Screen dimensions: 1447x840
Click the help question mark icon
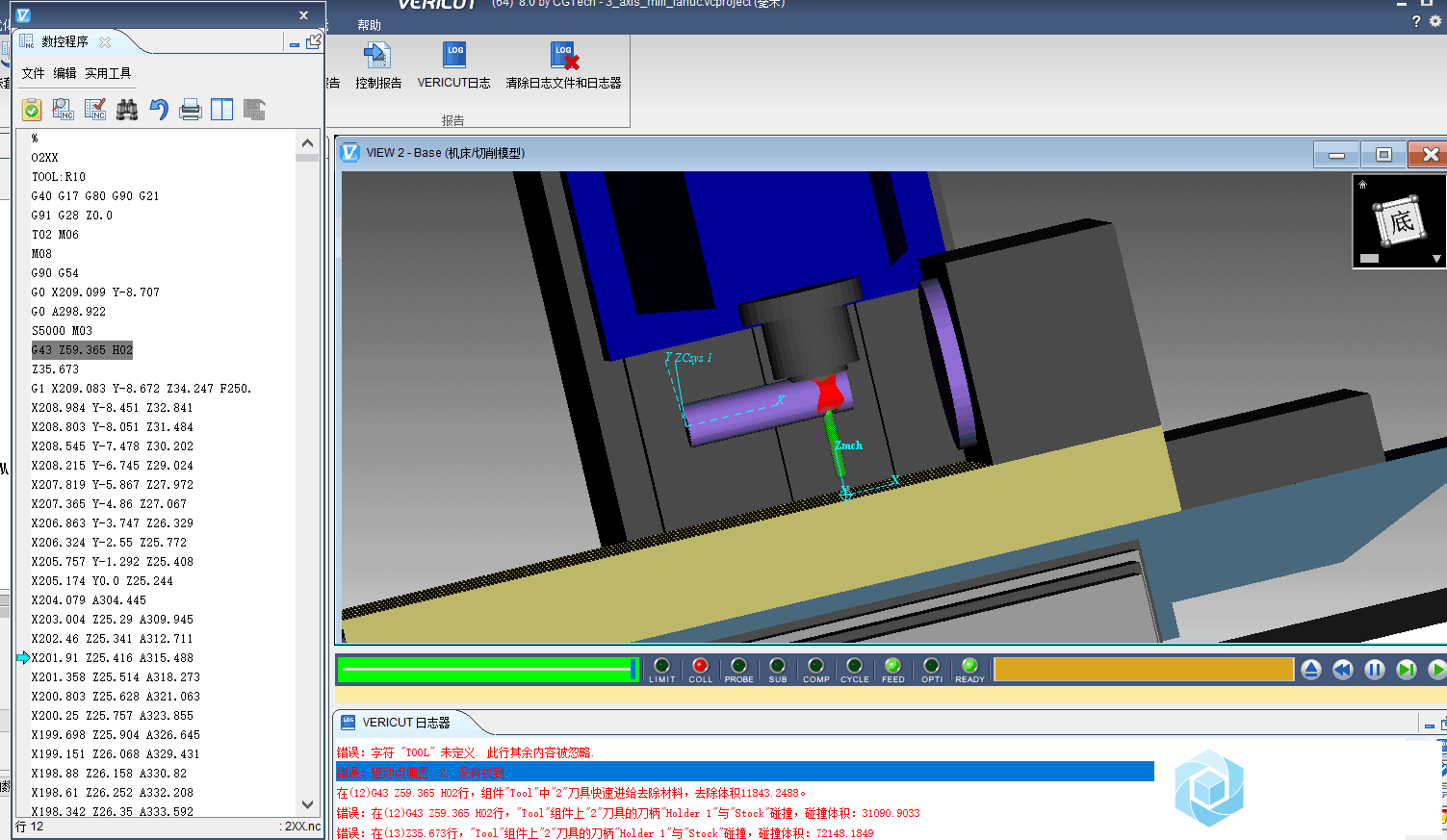tap(1416, 21)
